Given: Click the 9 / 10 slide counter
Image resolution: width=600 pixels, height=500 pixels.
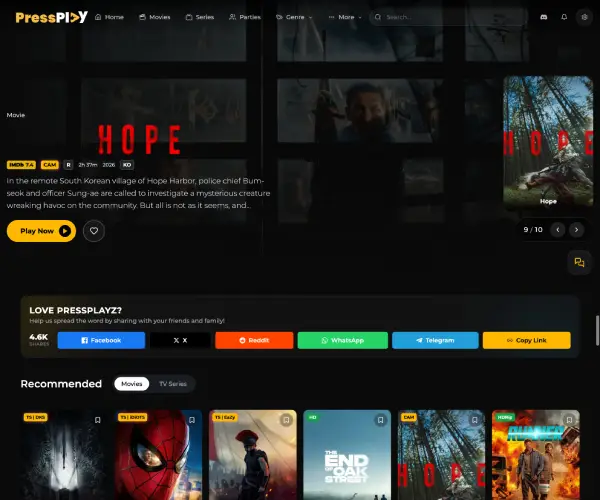Looking at the screenshot, I should click(533, 230).
